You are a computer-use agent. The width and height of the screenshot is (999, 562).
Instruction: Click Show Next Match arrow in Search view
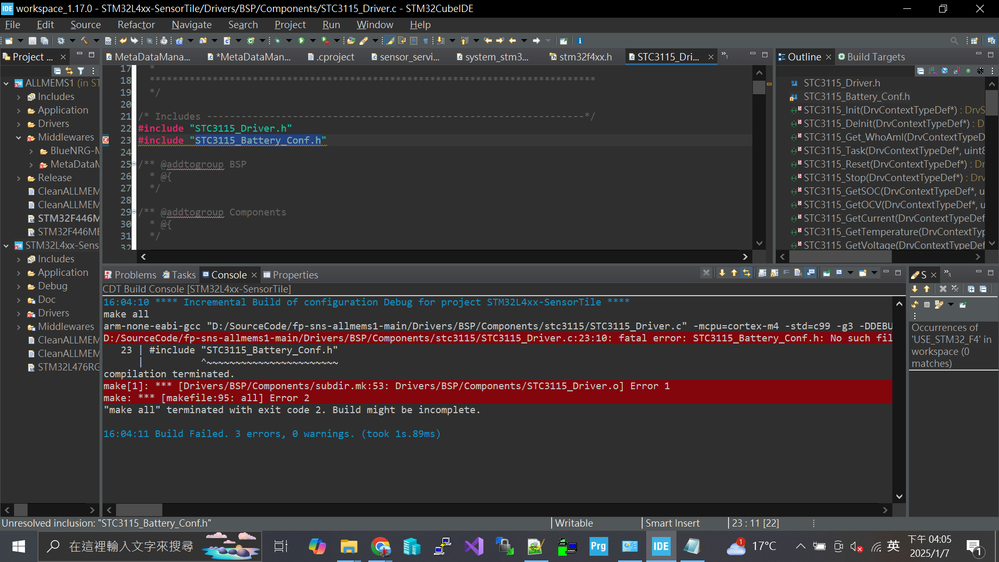tap(914, 289)
